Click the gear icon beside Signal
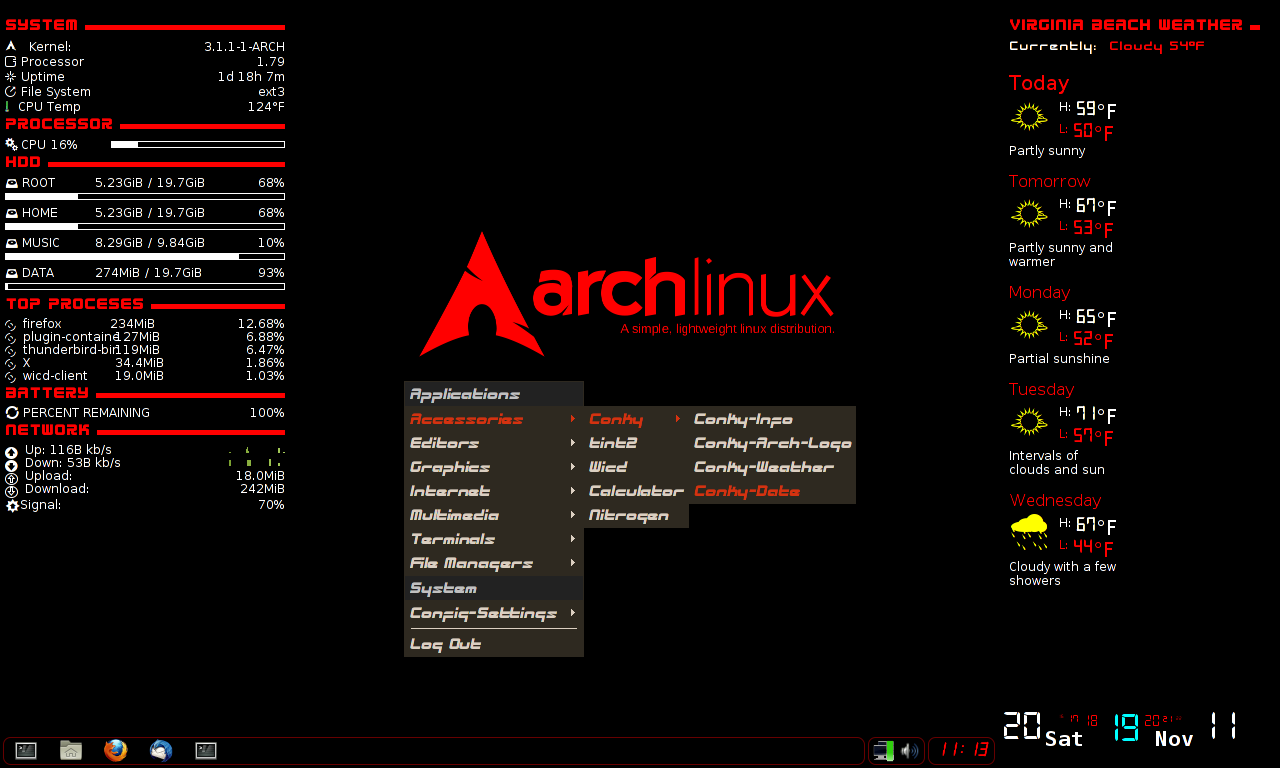This screenshot has height=768, width=1280. click(x=12, y=506)
